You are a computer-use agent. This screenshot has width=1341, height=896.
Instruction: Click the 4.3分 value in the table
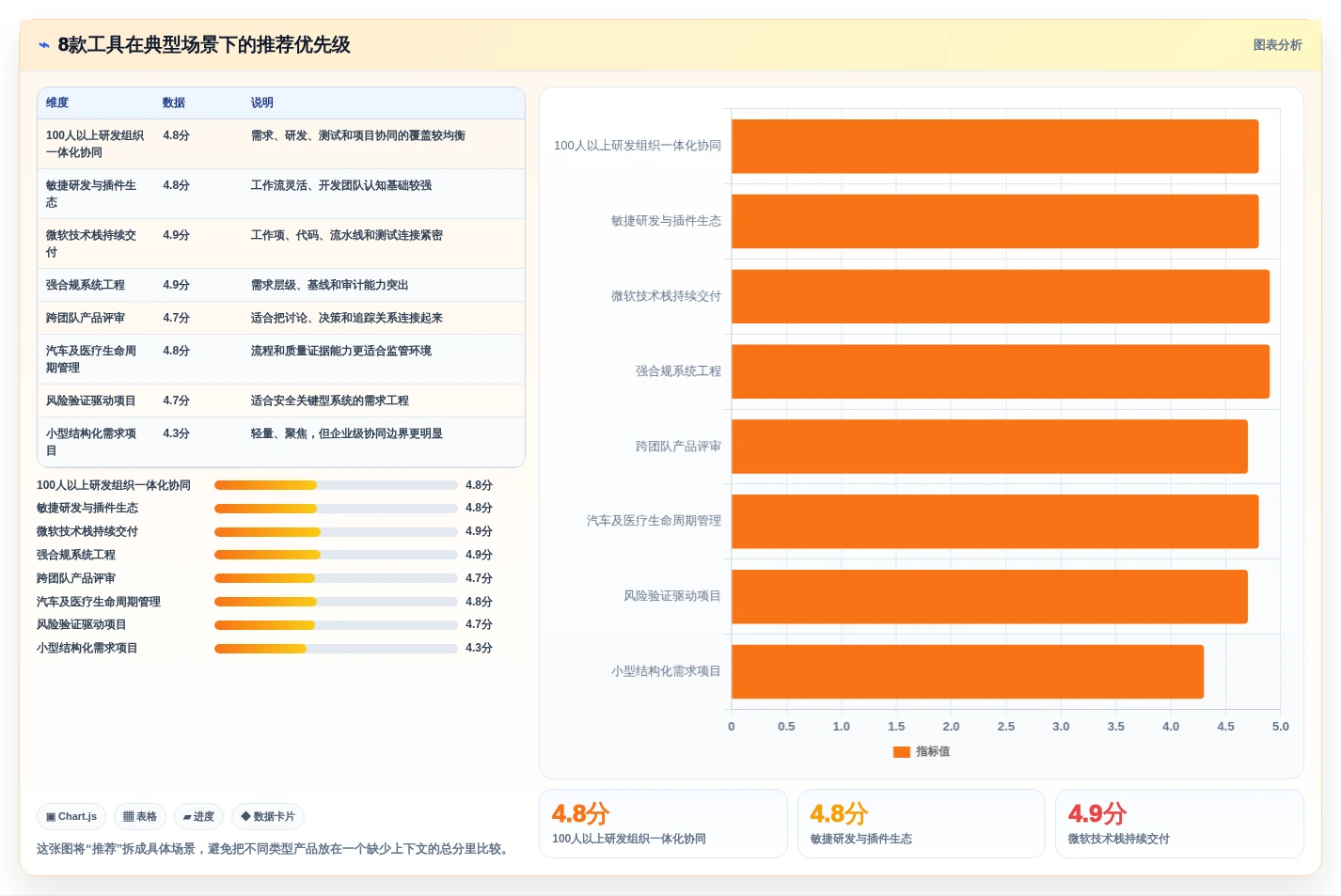(176, 433)
